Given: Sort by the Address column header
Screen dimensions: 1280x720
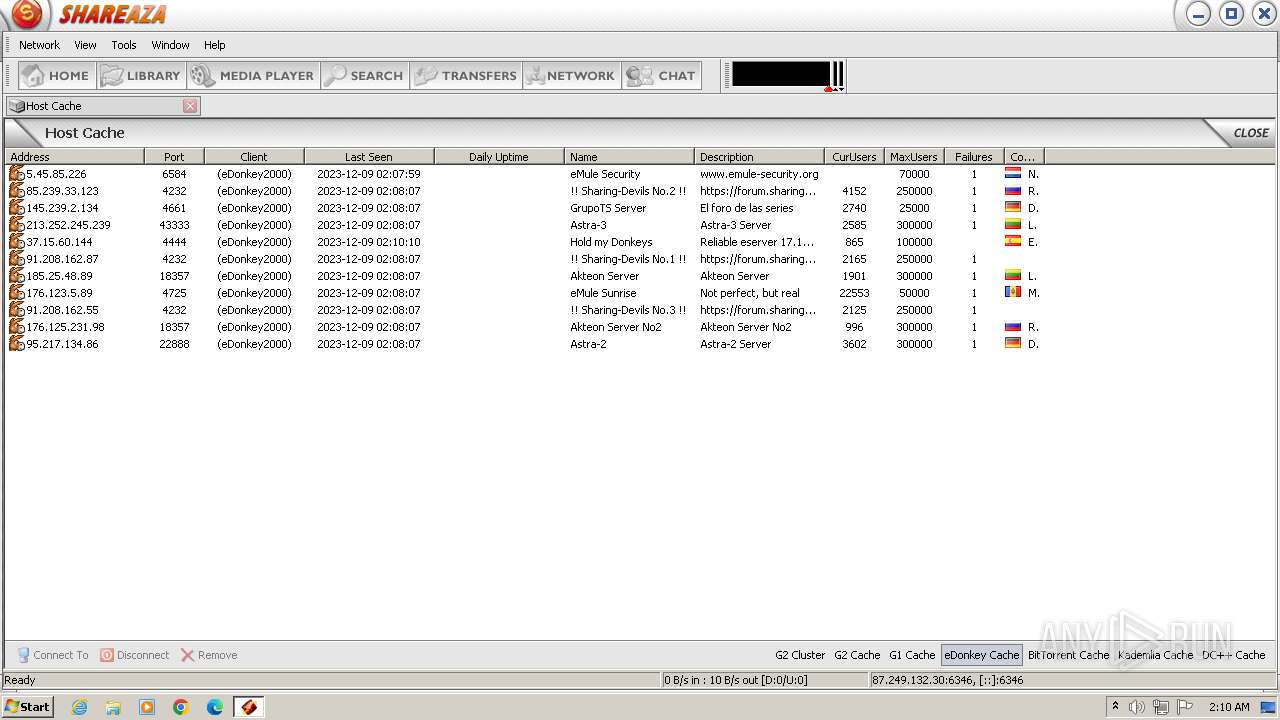Looking at the screenshot, I should click(x=75, y=157).
